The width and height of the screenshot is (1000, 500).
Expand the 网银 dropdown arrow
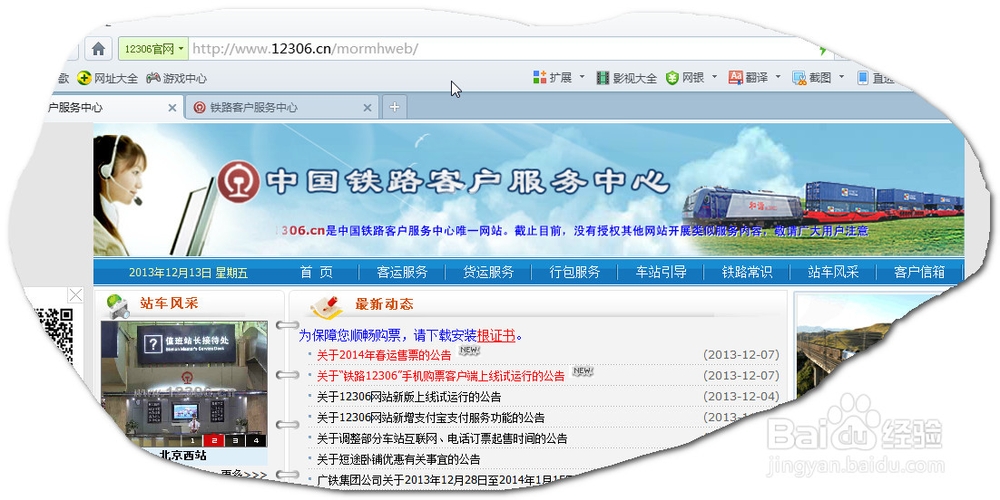tap(714, 78)
